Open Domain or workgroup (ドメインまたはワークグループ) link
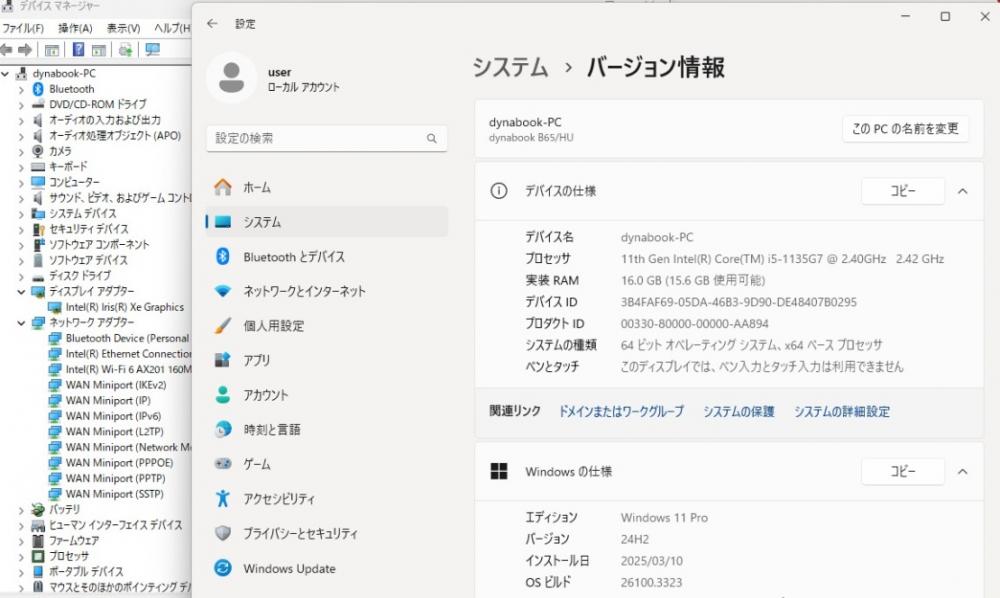 coord(621,411)
